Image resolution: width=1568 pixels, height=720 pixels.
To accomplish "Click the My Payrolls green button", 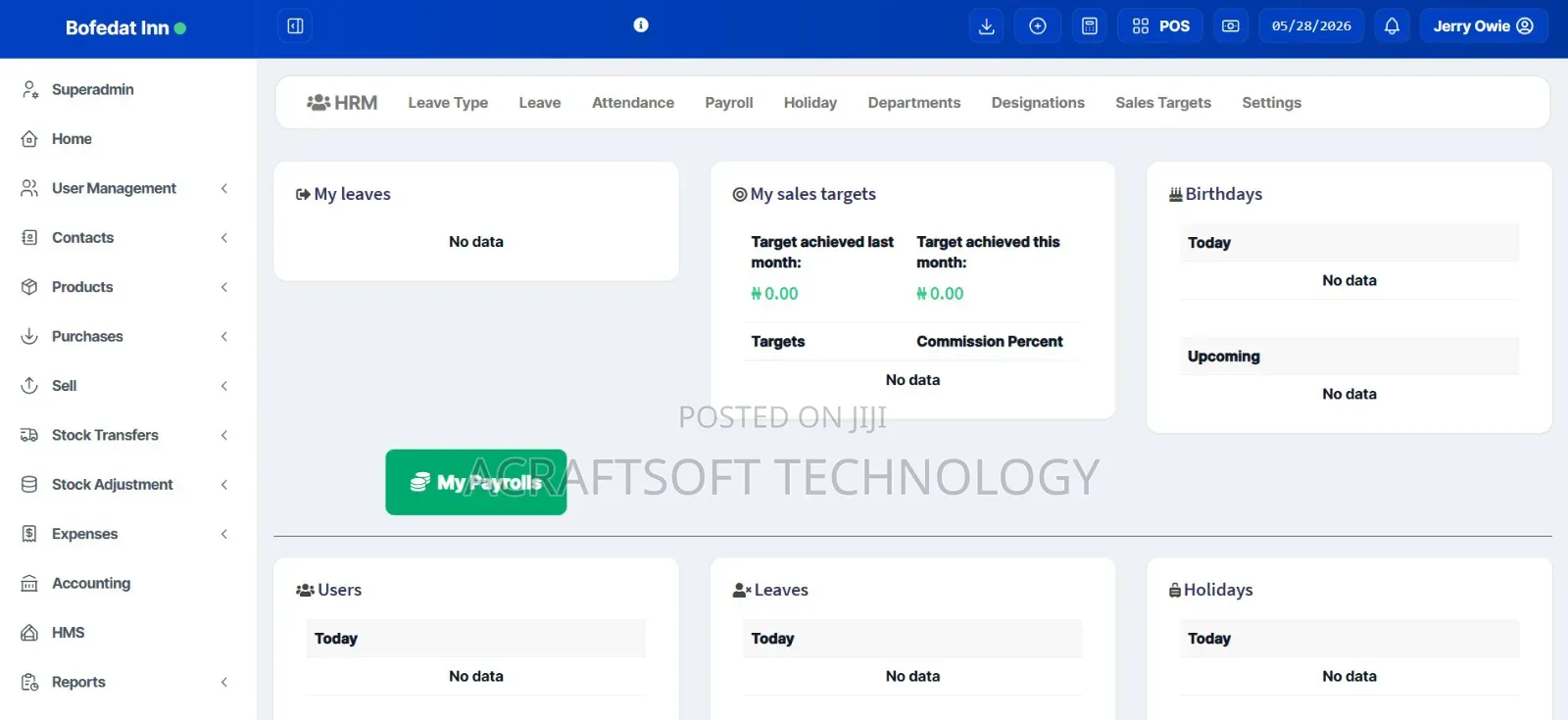I will [x=476, y=482].
